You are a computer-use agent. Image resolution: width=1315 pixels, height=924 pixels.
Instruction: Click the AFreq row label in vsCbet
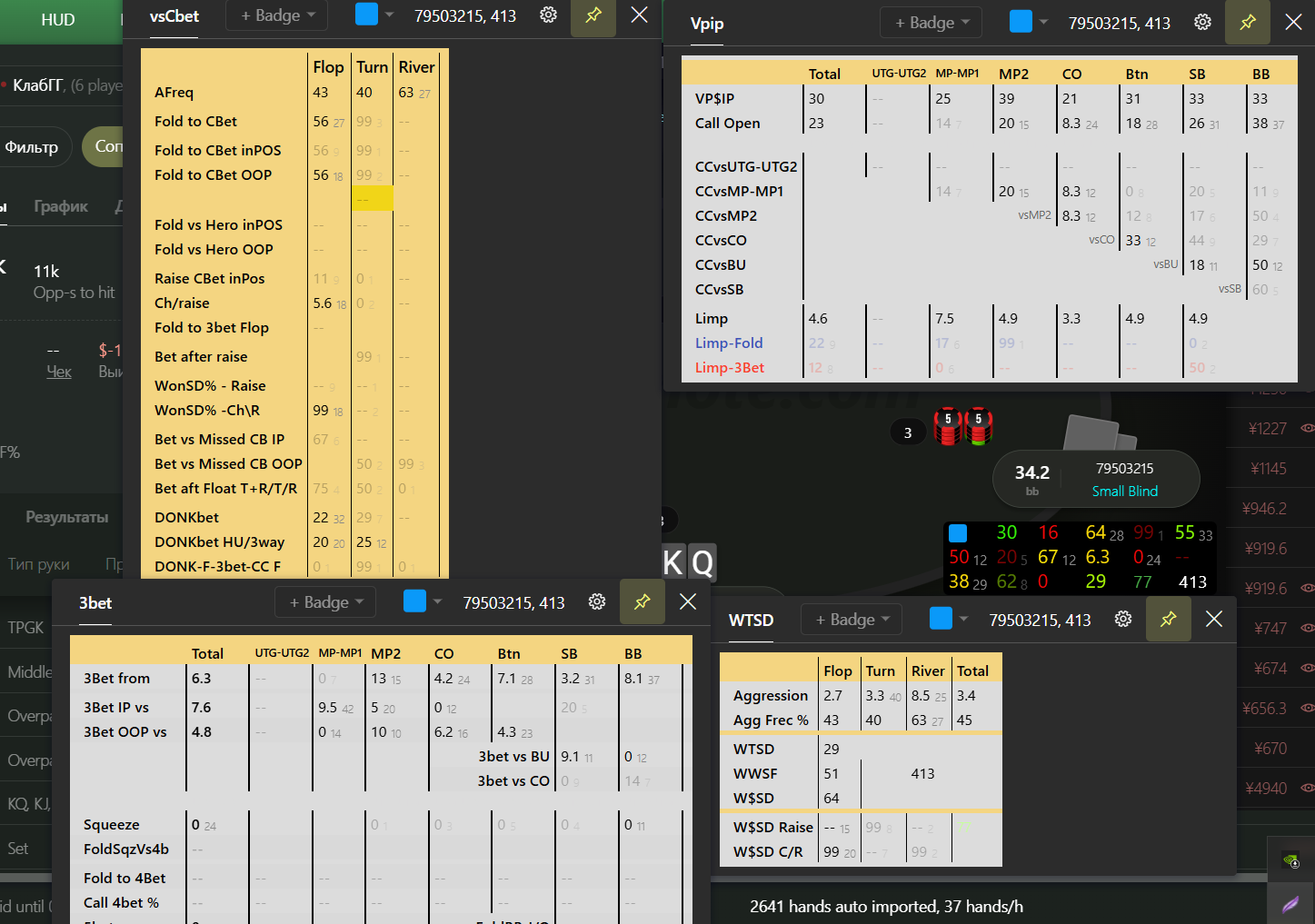tap(174, 92)
